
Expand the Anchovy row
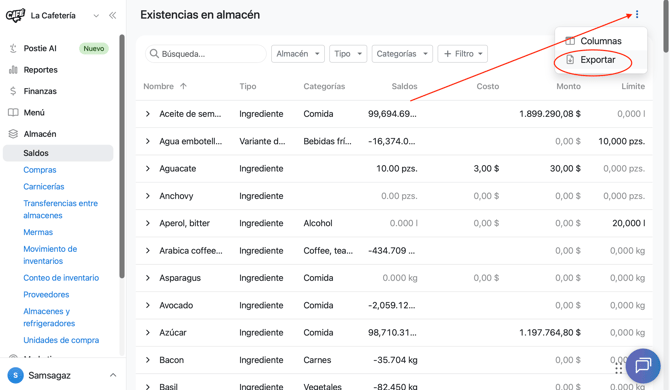tap(147, 196)
